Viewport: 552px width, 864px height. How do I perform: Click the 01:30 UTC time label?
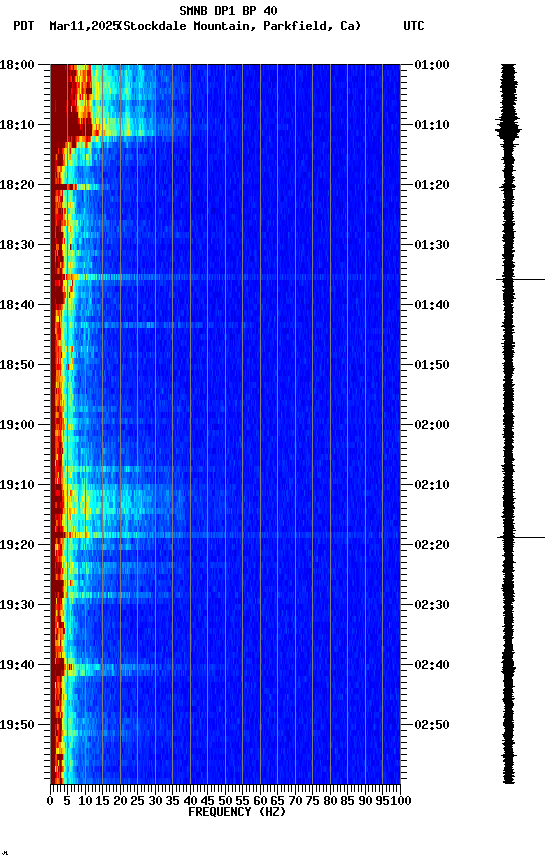click(x=432, y=245)
